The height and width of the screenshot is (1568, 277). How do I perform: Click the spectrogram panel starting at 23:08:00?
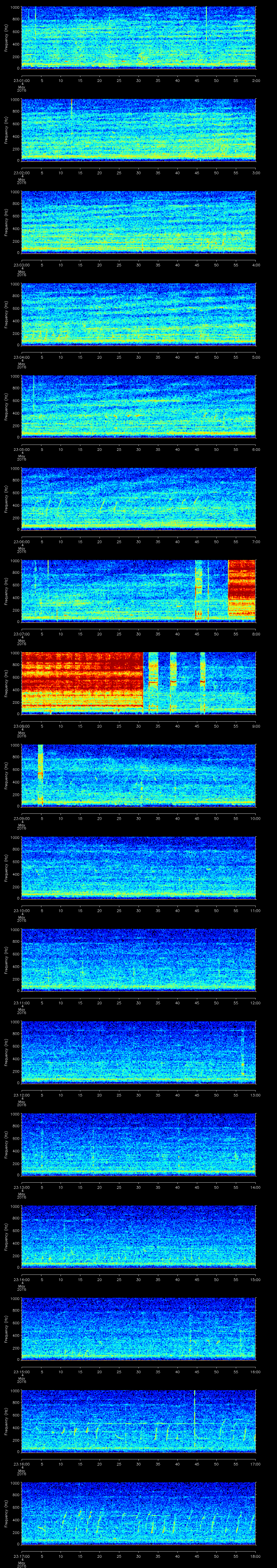[139, 683]
